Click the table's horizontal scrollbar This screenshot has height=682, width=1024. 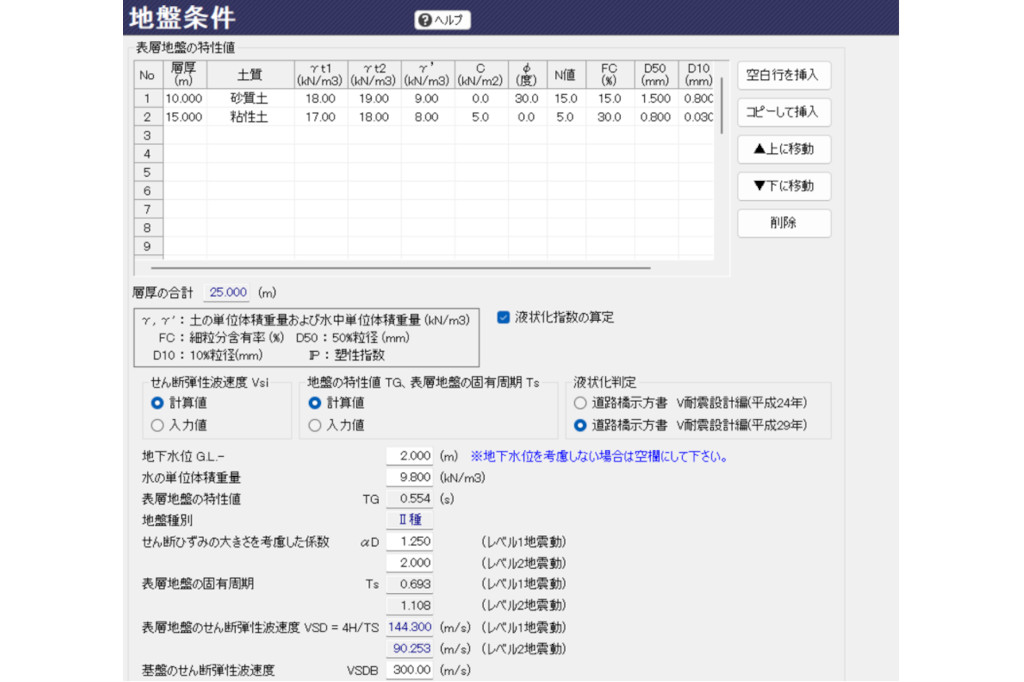point(400,268)
